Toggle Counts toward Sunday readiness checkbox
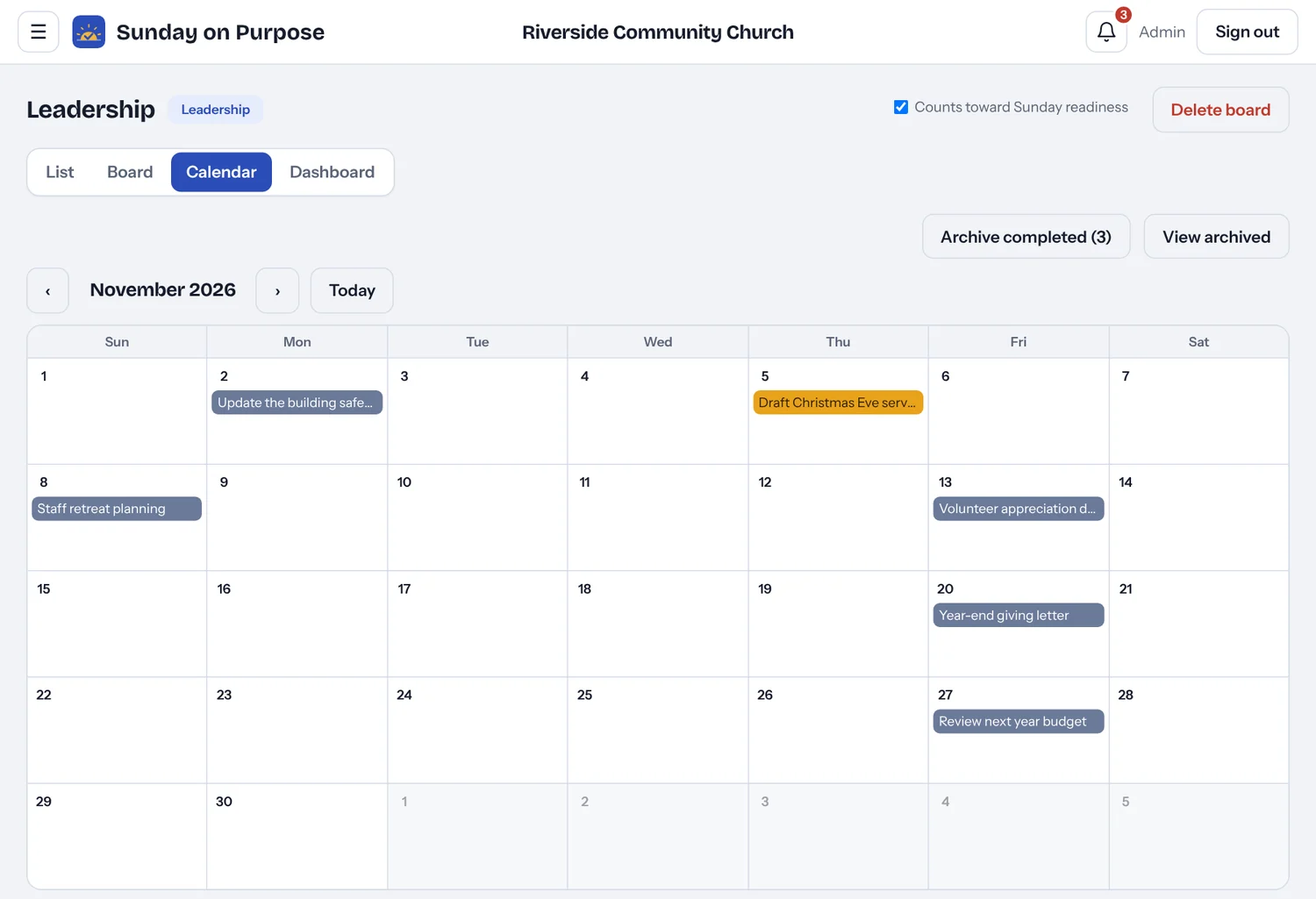 901,107
